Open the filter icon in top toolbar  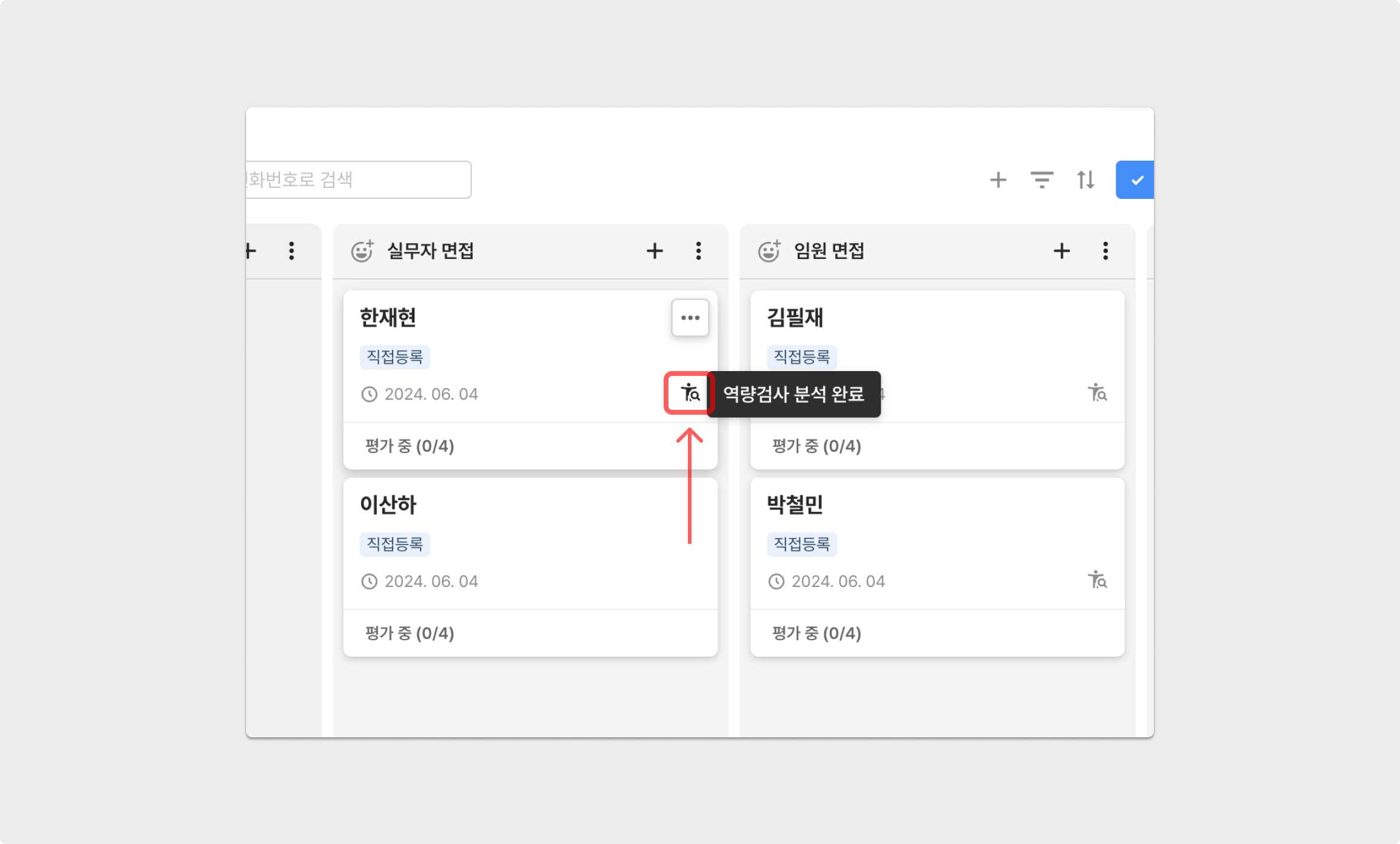pos(1041,180)
